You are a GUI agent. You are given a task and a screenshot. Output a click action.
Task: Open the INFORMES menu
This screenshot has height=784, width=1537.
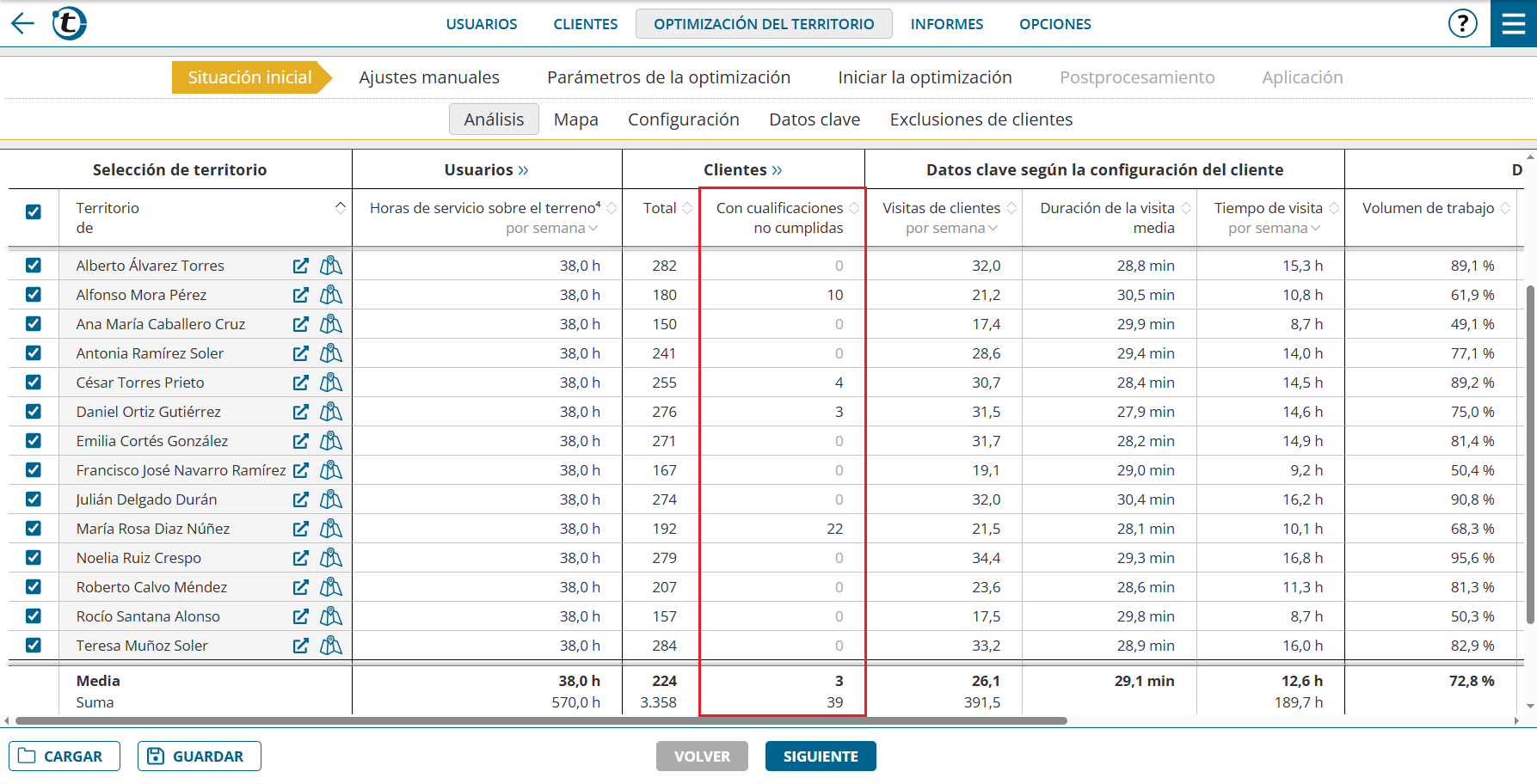(x=946, y=24)
